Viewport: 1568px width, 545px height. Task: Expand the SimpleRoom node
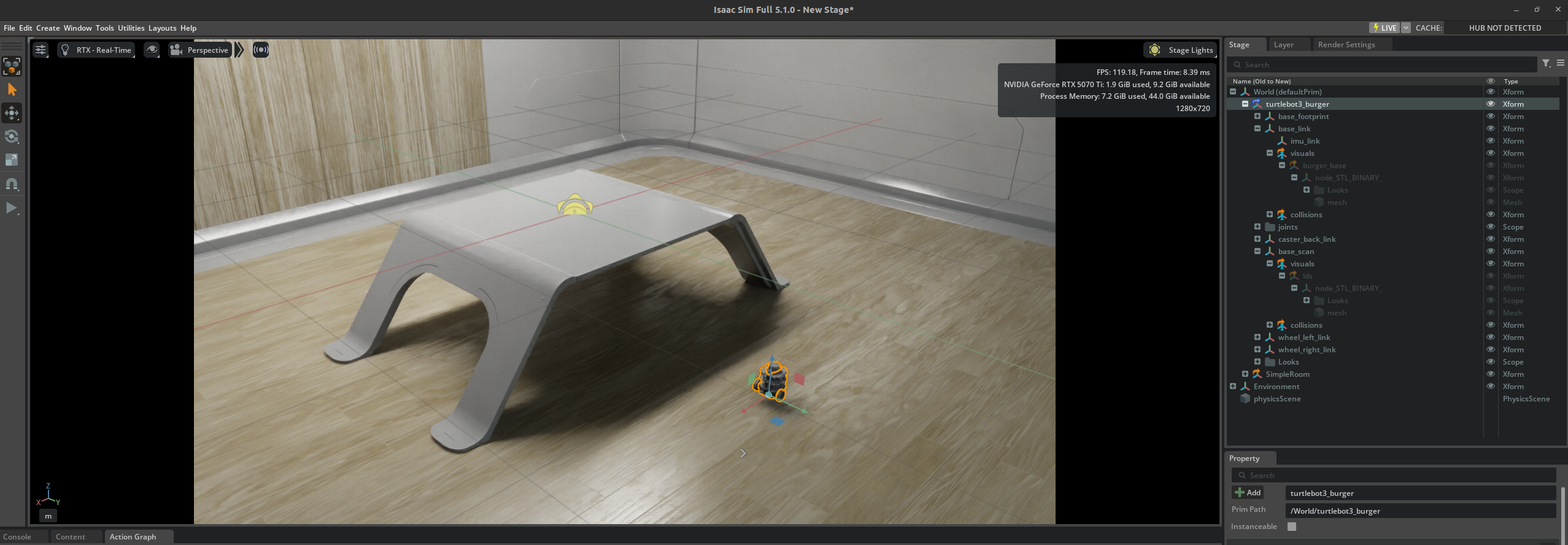(x=1245, y=374)
